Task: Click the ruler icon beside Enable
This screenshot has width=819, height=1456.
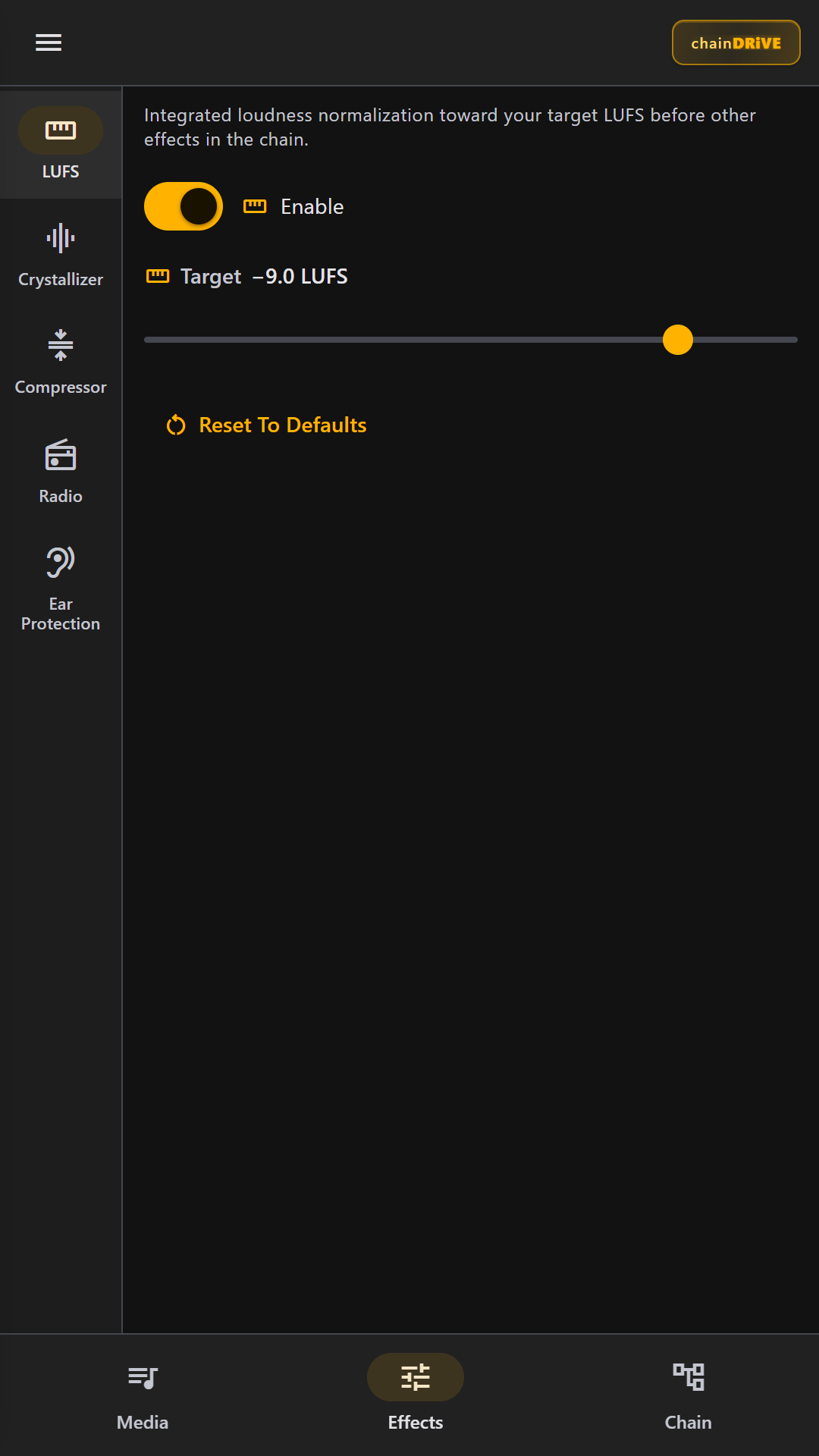Action: (255, 206)
